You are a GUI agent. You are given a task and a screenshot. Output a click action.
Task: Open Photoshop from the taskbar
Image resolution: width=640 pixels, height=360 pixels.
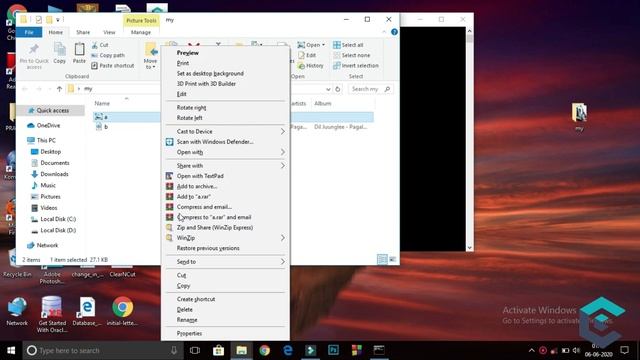click(x=333, y=350)
